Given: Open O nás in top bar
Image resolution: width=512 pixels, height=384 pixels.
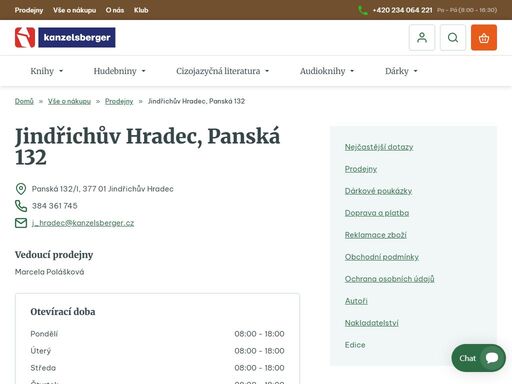Looking at the screenshot, I should pyautogui.click(x=115, y=10).
